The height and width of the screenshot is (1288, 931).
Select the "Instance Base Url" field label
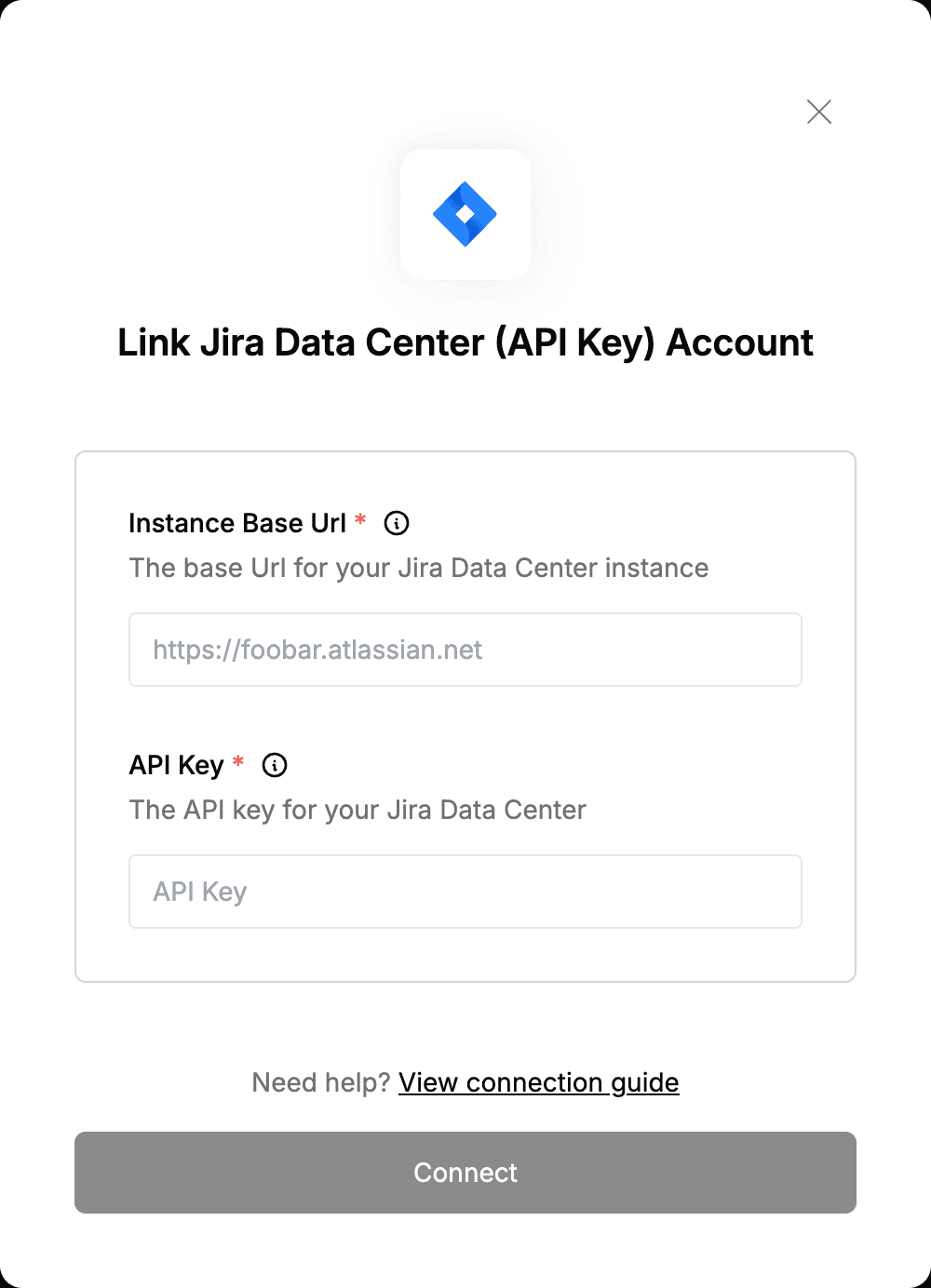coord(237,523)
